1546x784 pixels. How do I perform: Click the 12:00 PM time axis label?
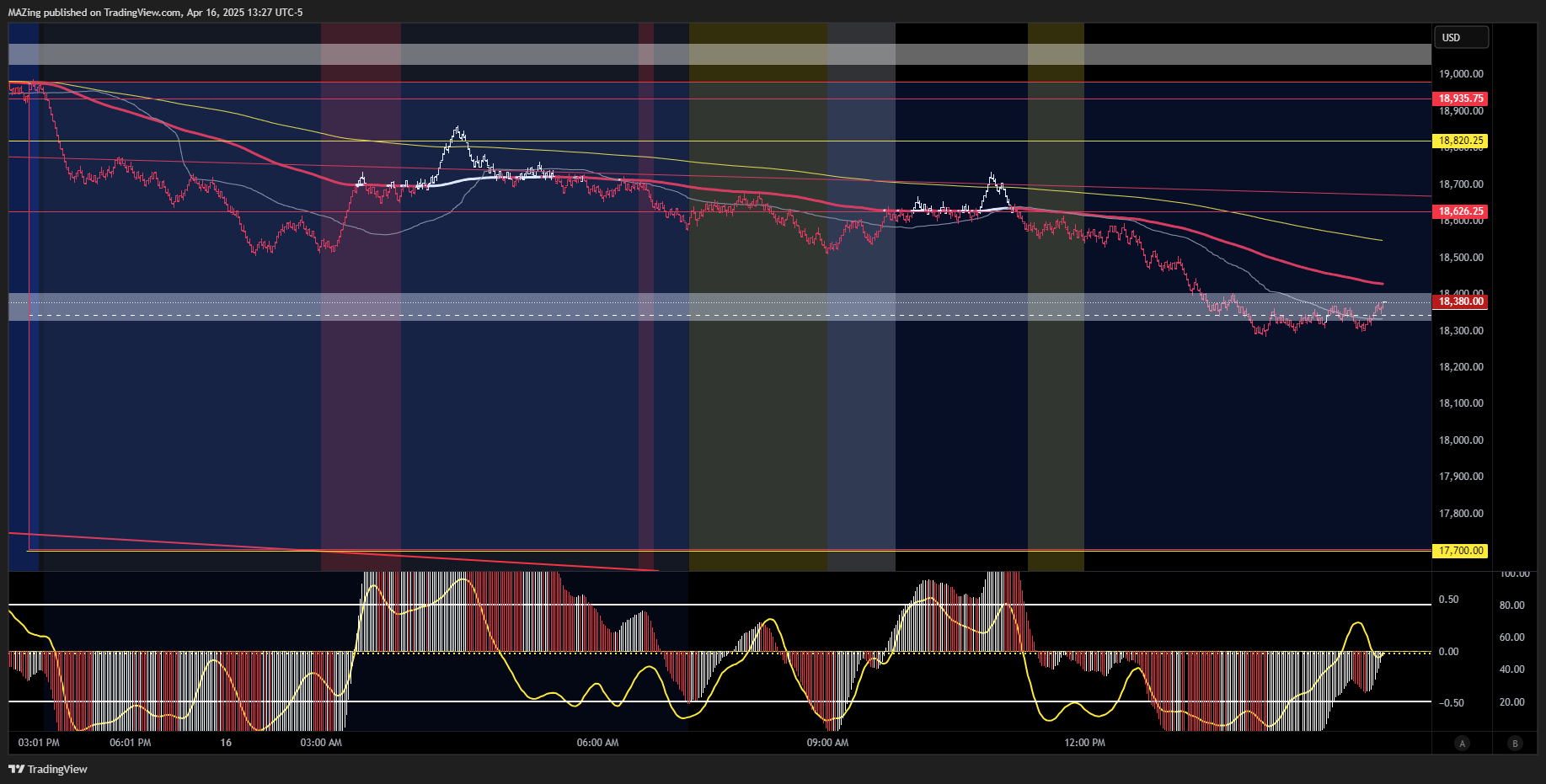(x=1084, y=743)
